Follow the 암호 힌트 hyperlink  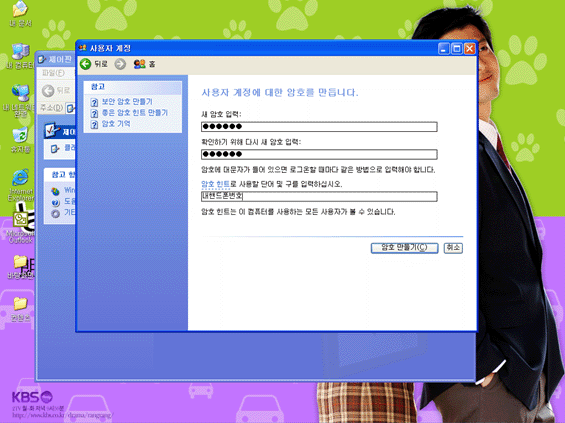tap(215, 184)
